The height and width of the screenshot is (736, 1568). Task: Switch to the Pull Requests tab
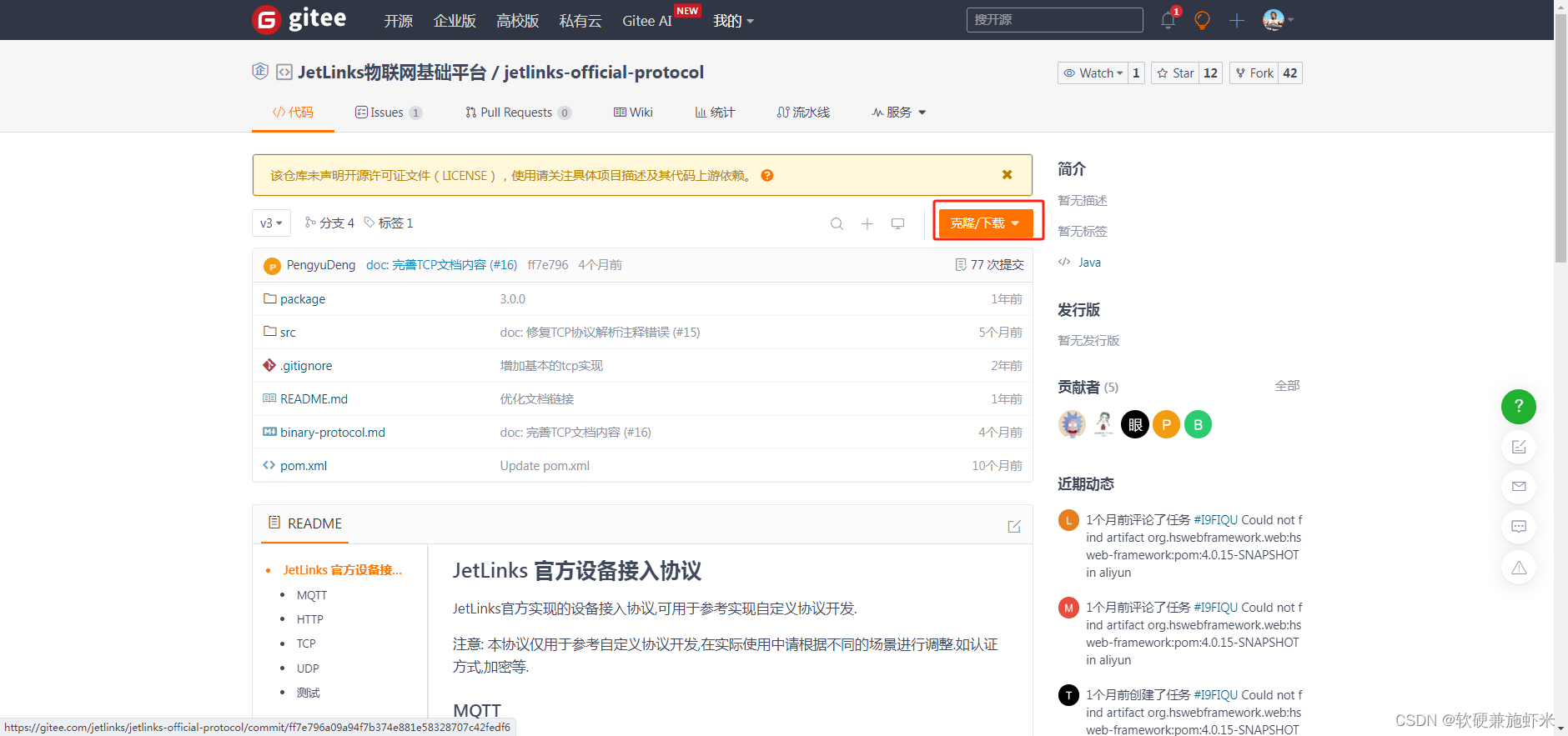click(x=518, y=113)
